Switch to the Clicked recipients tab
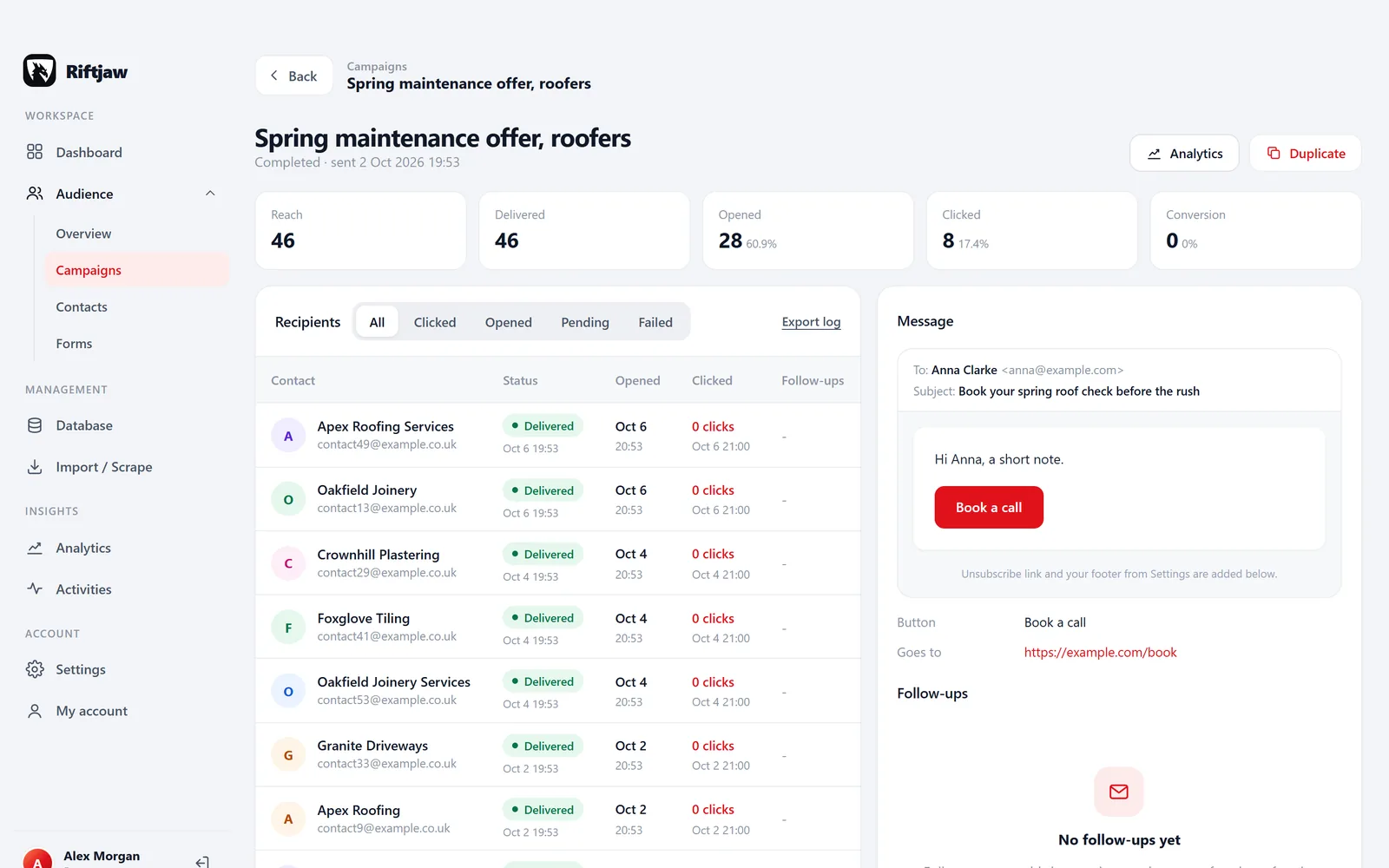Image resolution: width=1389 pixels, height=868 pixels. point(435,322)
